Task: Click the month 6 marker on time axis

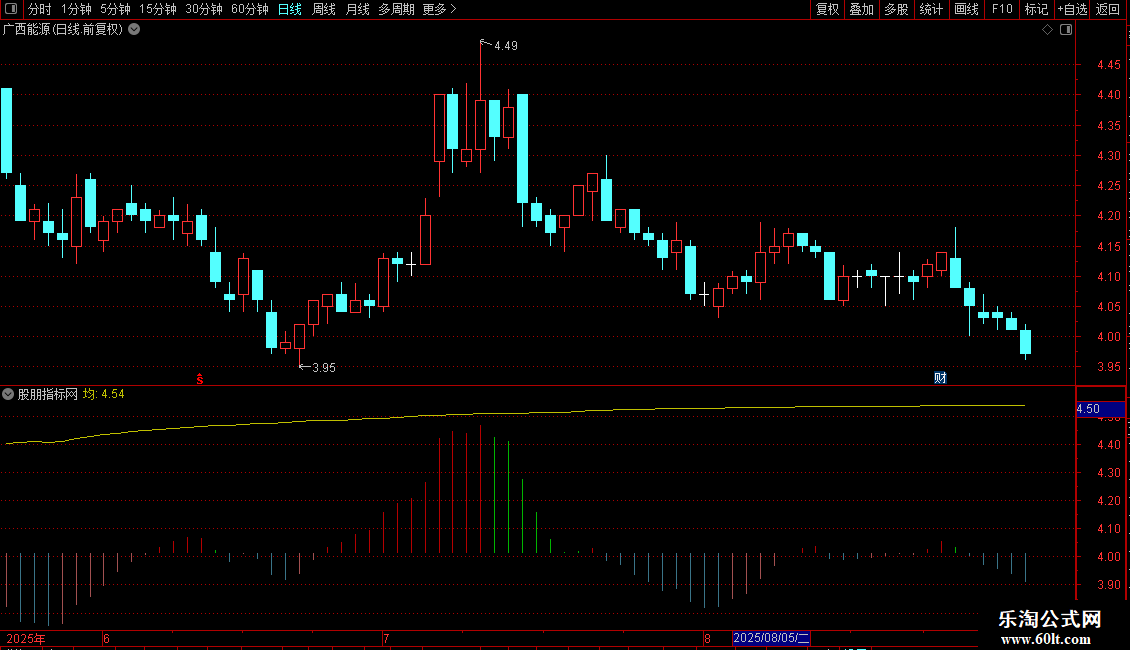Action: click(107, 638)
